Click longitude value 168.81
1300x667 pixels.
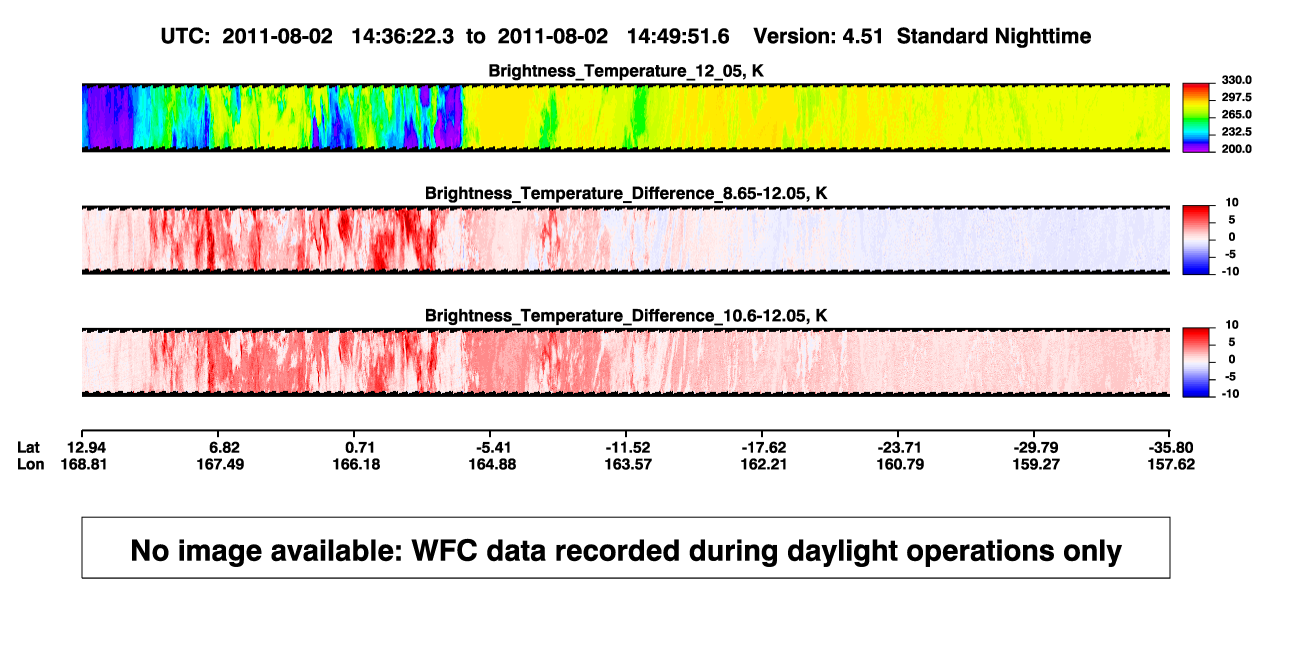(87, 464)
